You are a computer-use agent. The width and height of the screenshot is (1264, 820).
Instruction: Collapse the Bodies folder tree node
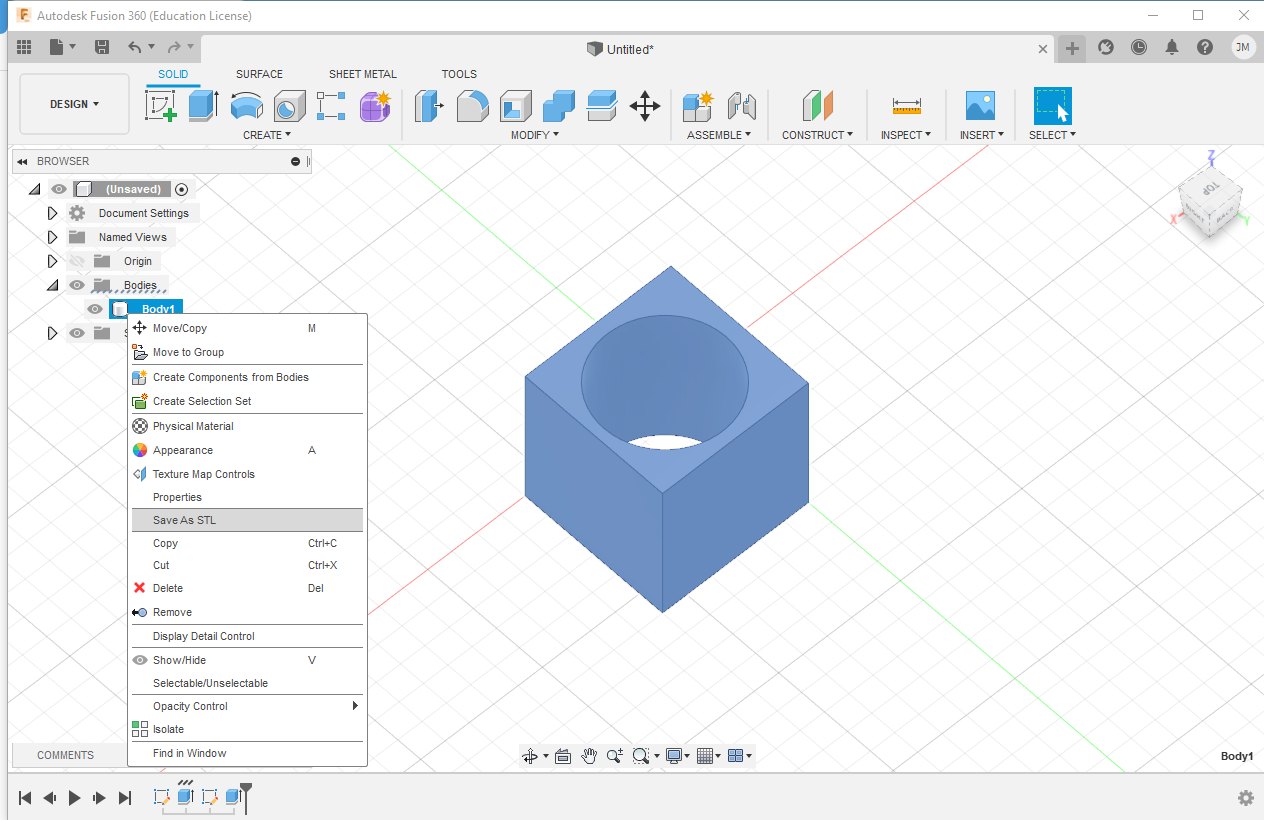pos(53,285)
